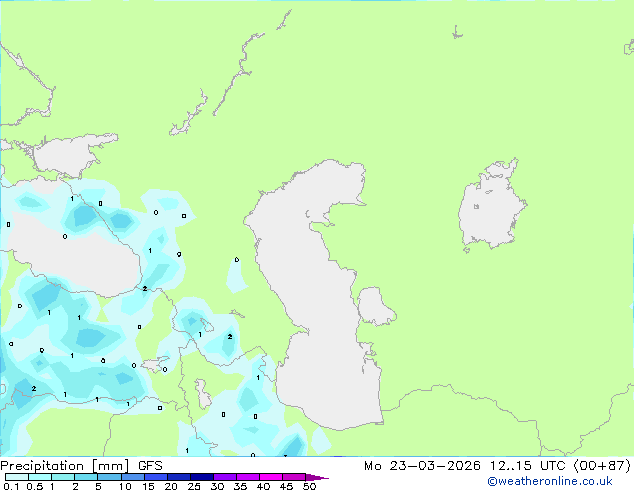Click the '(00+87)' forecast offset text
This screenshot has width=634, height=490.
602,466
